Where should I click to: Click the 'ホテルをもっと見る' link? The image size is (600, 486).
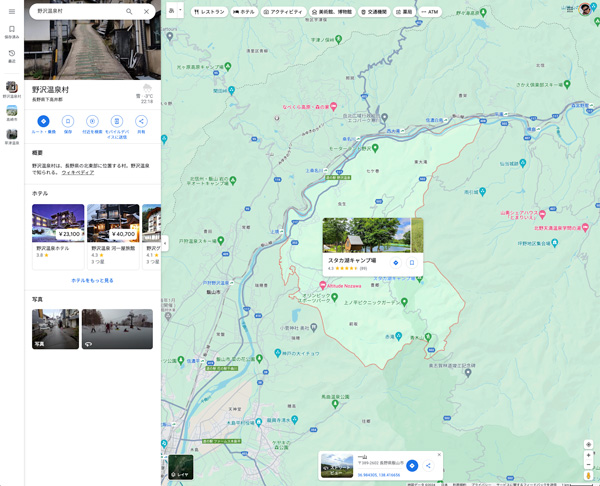click(x=92, y=281)
